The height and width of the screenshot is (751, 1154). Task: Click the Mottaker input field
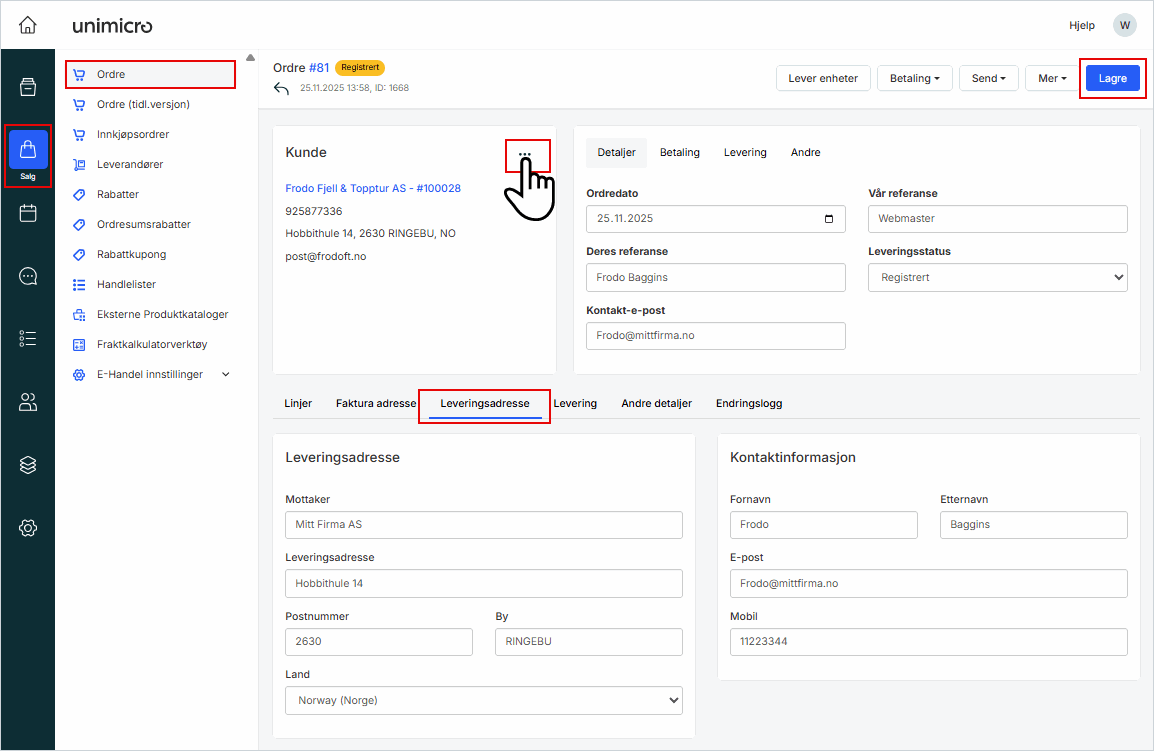click(x=483, y=525)
